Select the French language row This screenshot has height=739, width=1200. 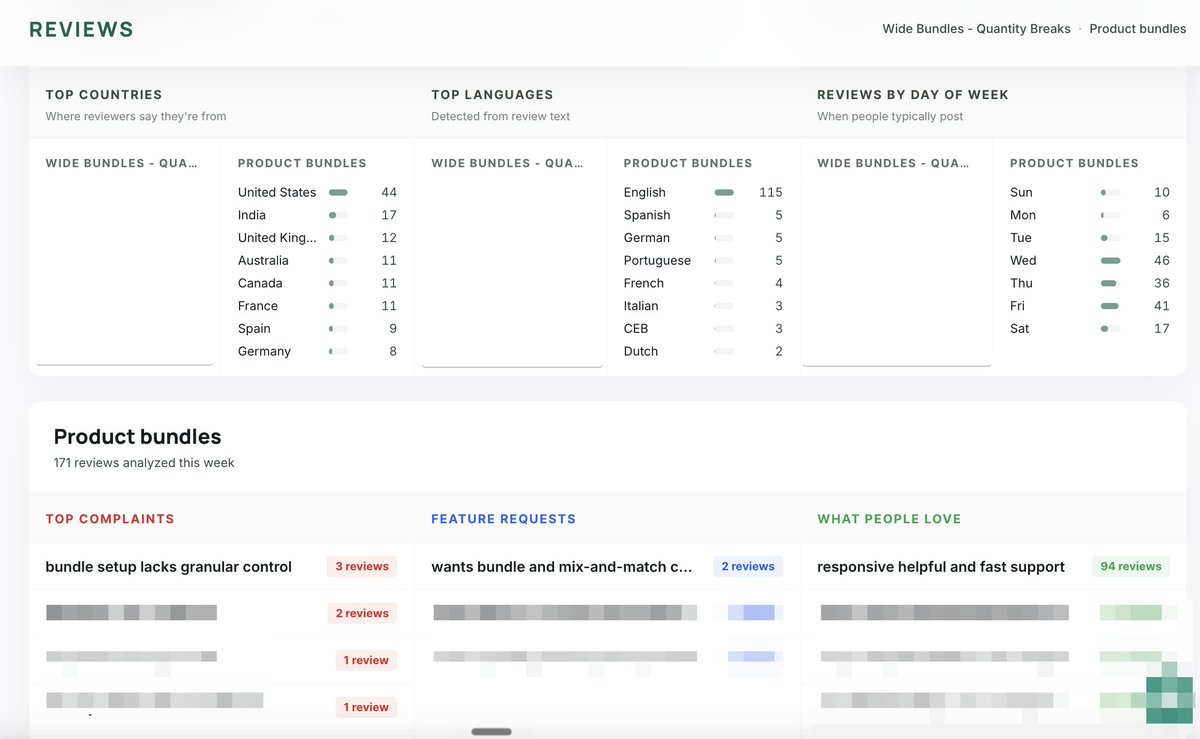coord(703,283)
